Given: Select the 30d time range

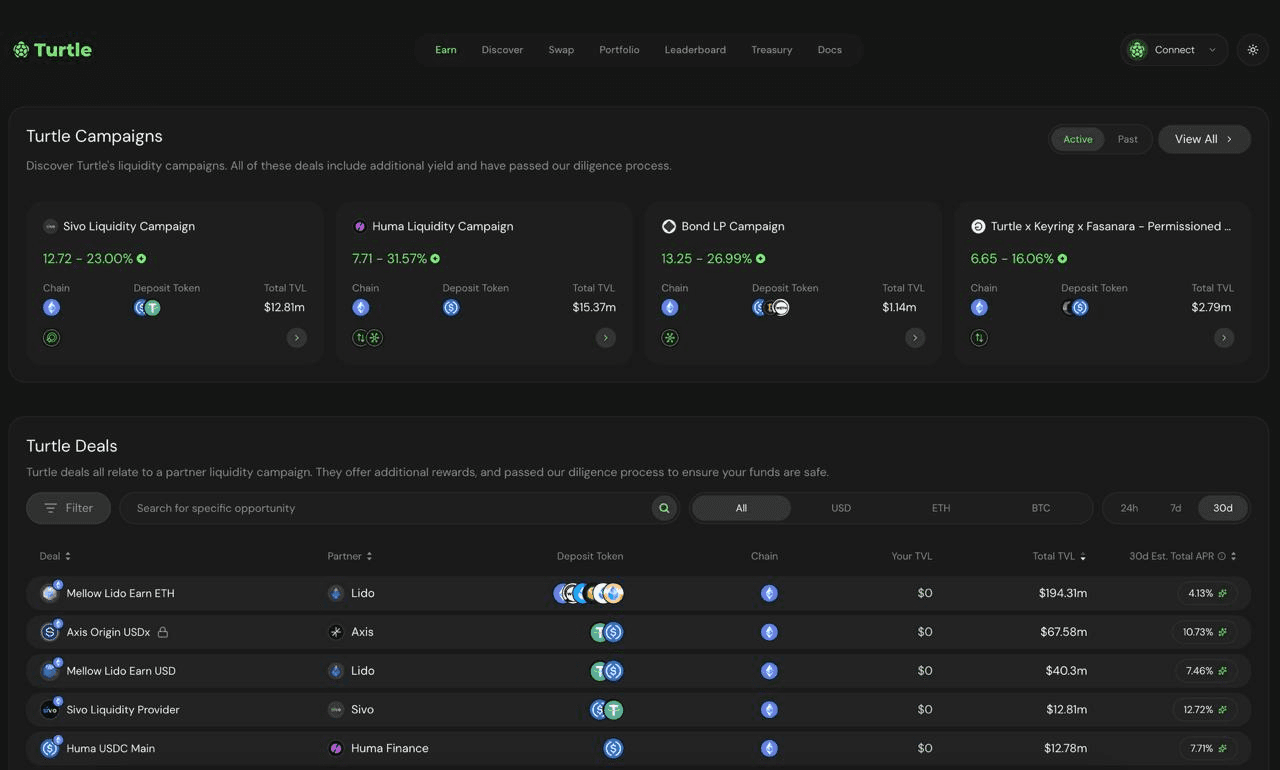Looking at the screenshot, I should [x=1223, y=508].
